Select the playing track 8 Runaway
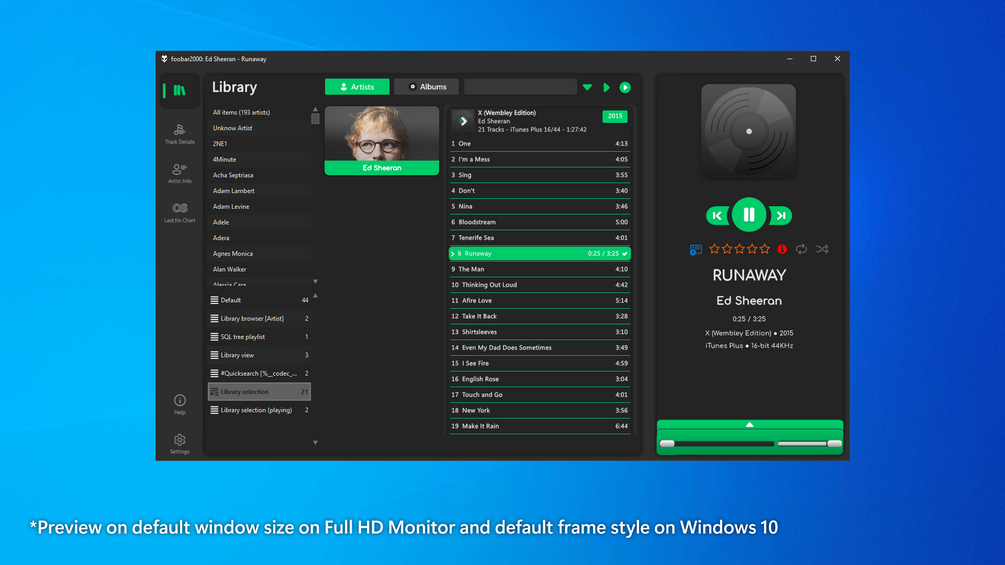1005x565 pixels. point(540,254)
